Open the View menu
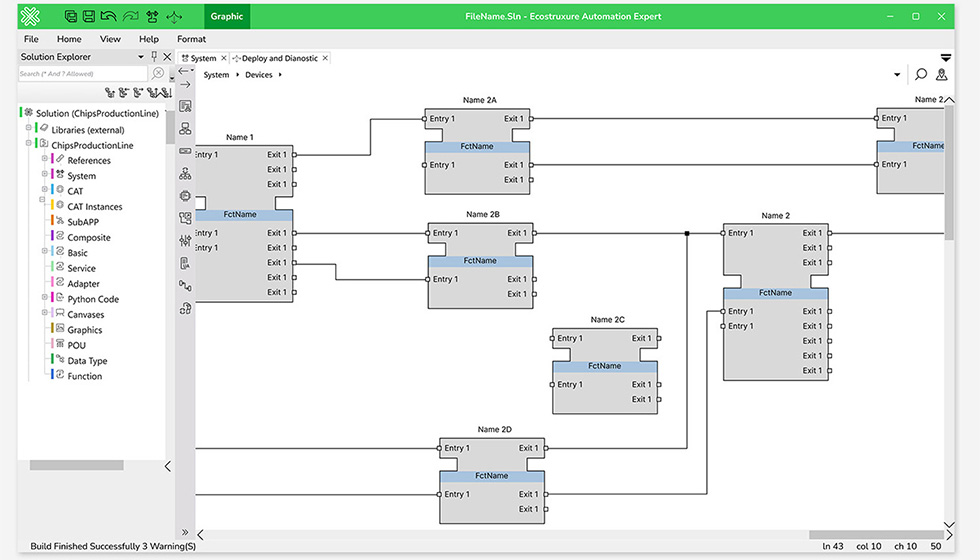980x560 pixels. (110, 39)
